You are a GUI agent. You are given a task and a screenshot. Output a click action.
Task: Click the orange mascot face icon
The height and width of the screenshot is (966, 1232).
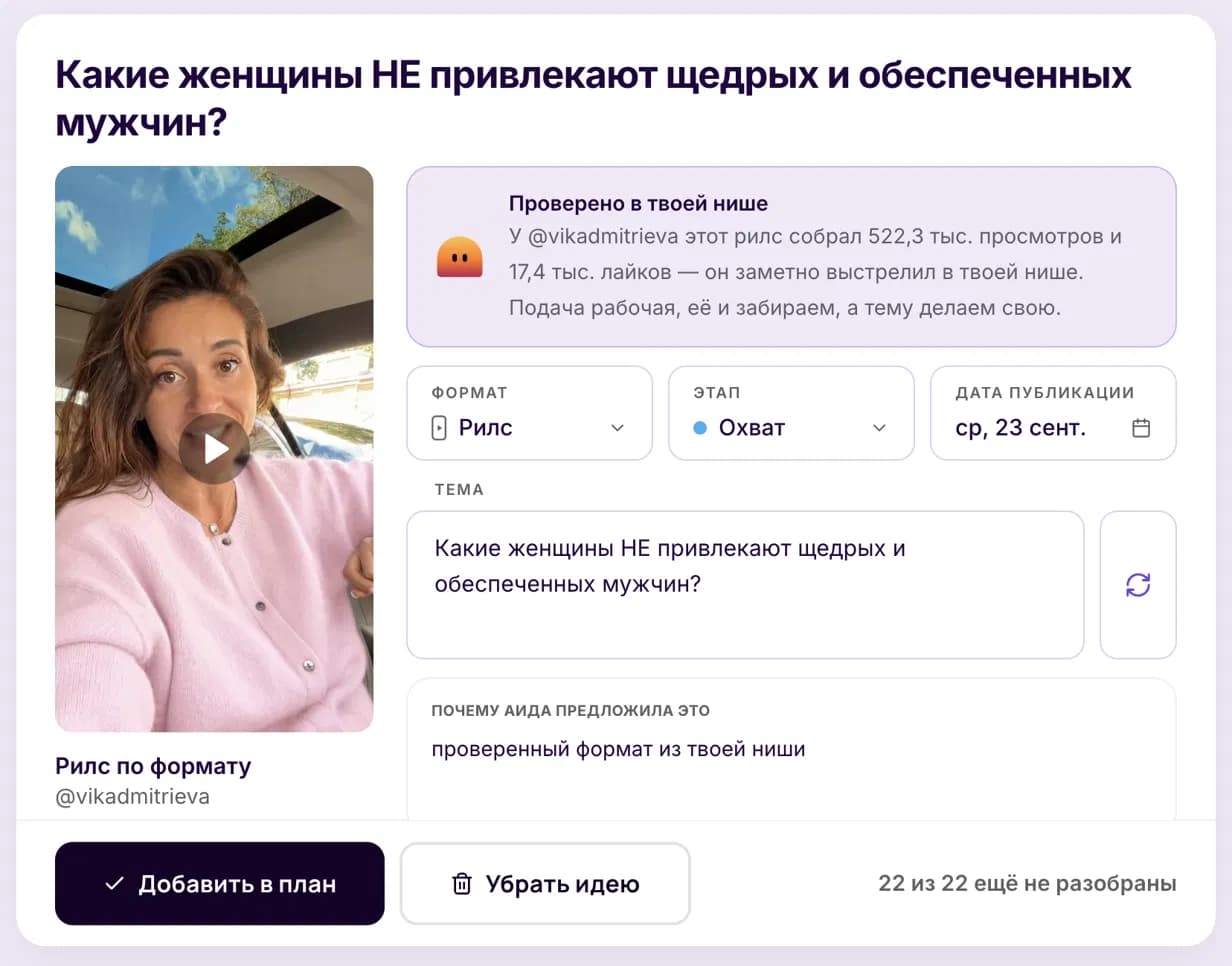point(460,257)
